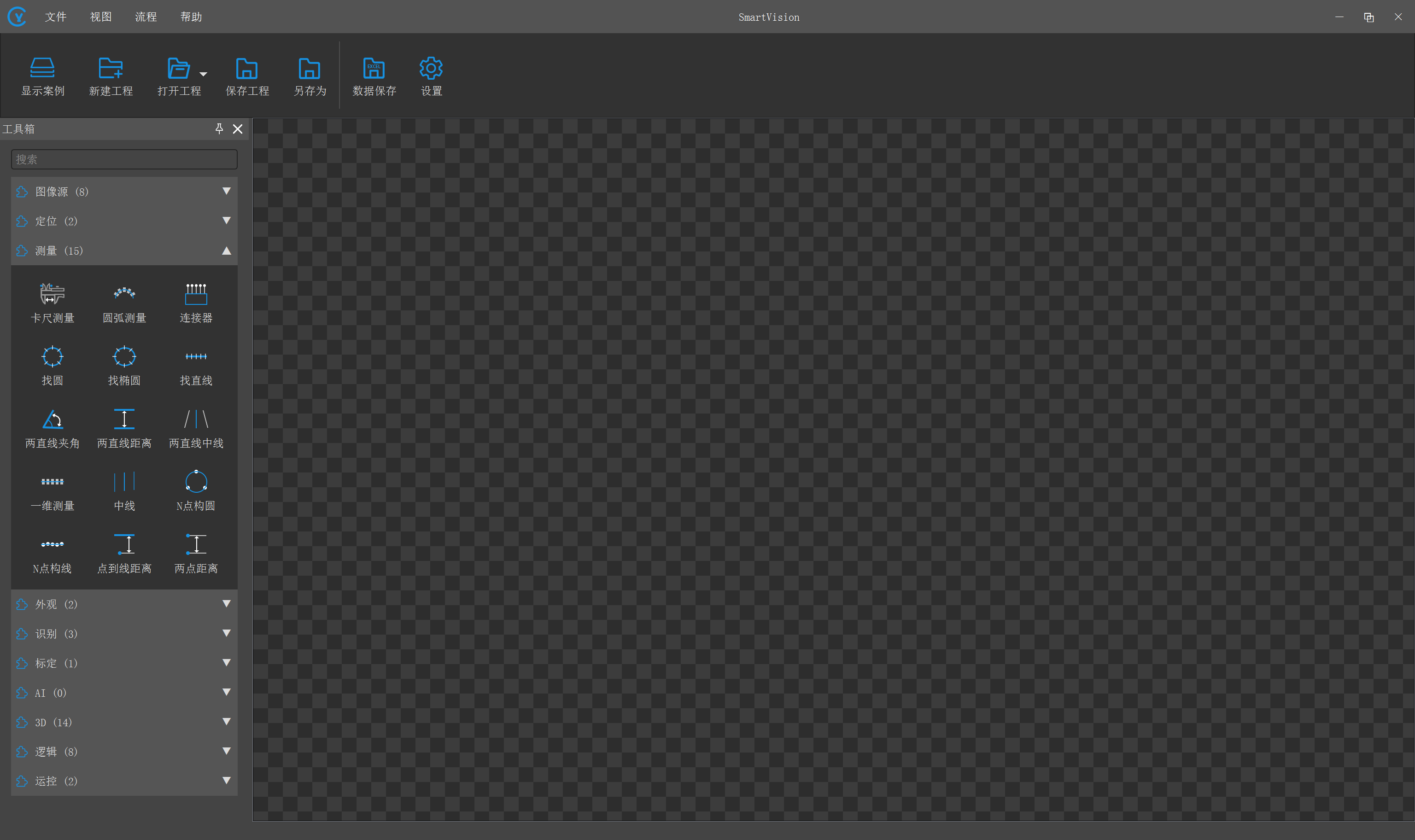This screenshot has width=1415, height=840.
Task: Expand the 3D (14) category
Action: pos(124,722)
